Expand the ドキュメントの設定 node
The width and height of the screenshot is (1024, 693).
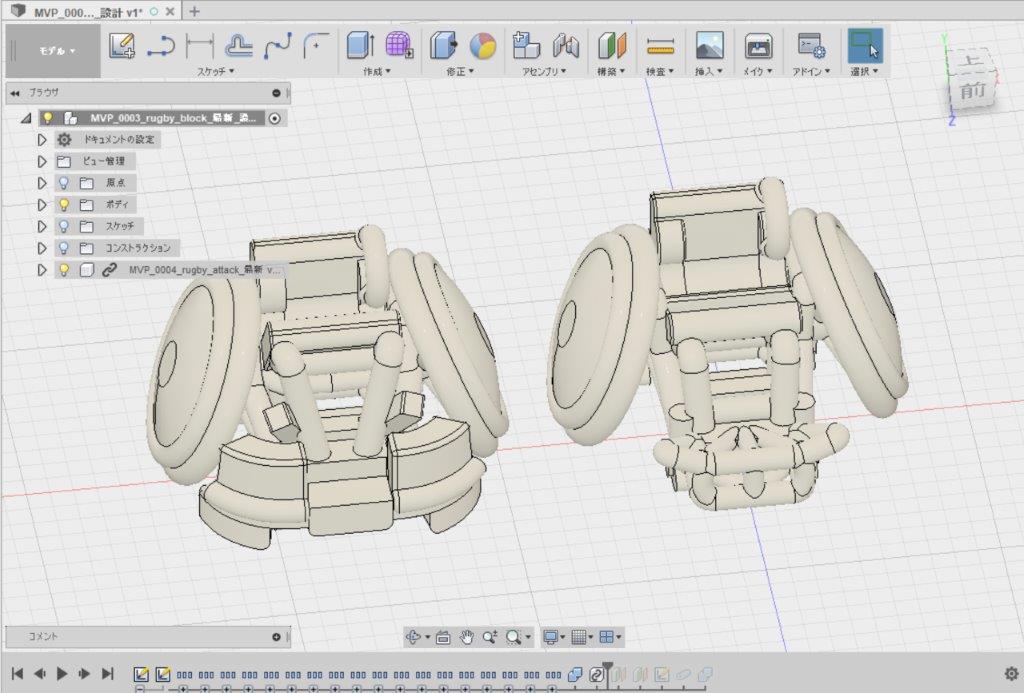[42, 140]
